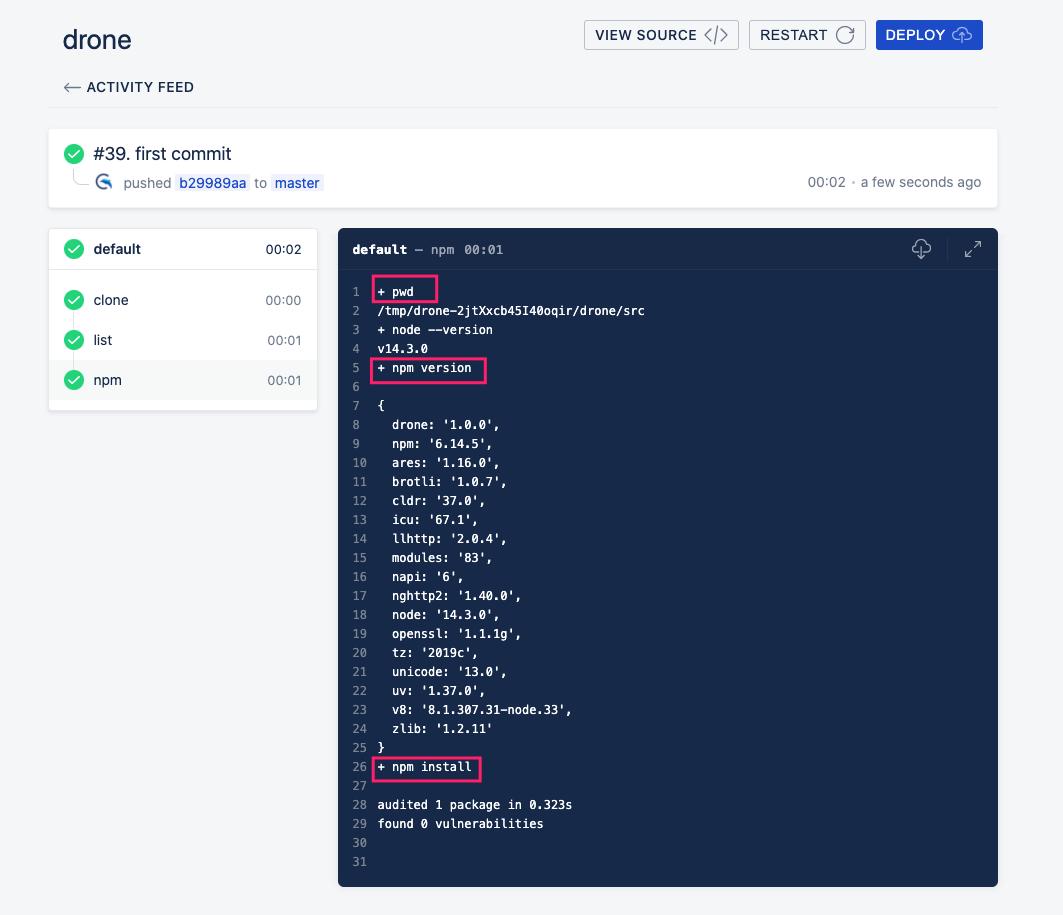Viewport: 1063px width, 915px height.
Task: Open the master branch link
Action: (x=297, y=183)
